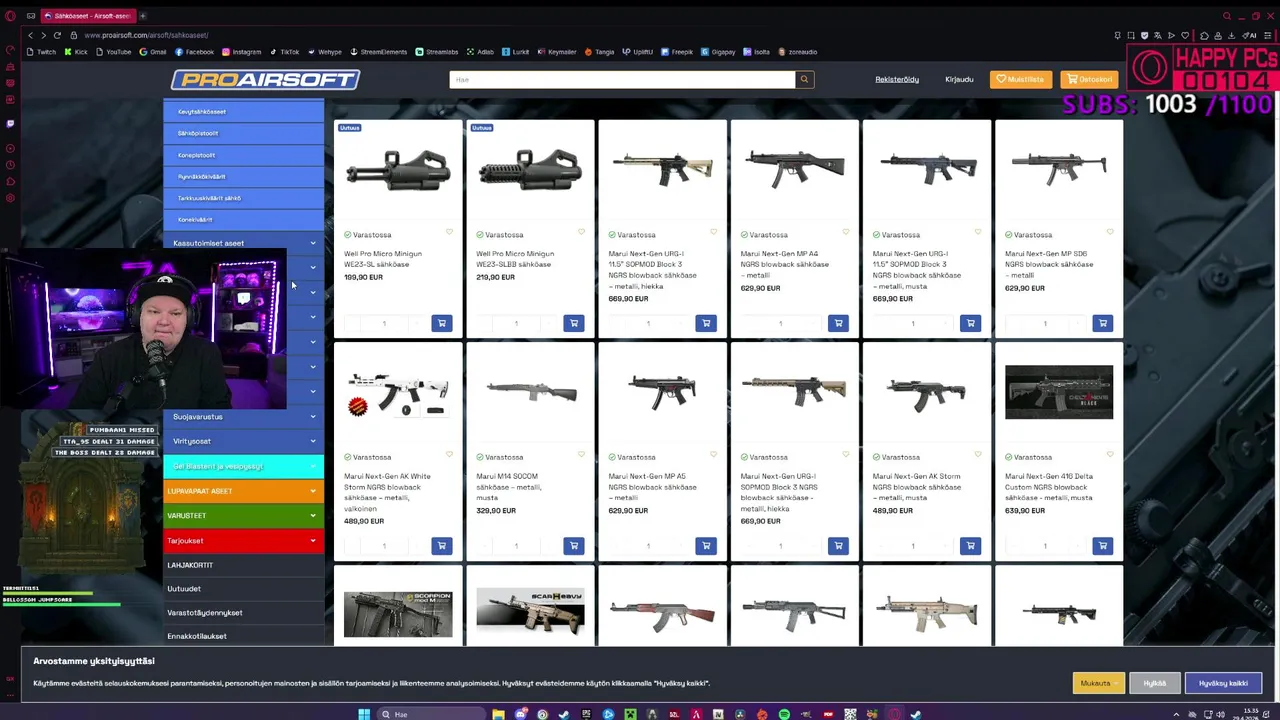Click Hylkää in cookie banner
The image size is (1280, 720).
(x=1155, y=683)
